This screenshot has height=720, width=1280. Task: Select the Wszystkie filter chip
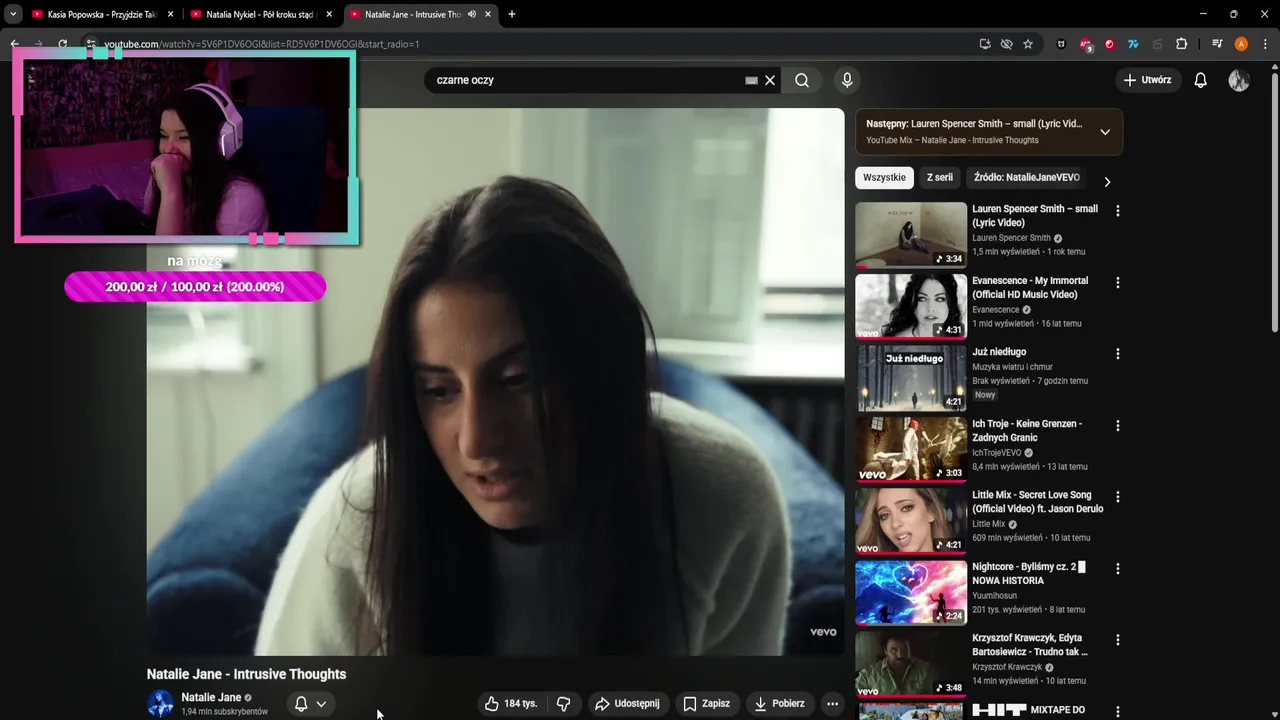click(884, 177)
